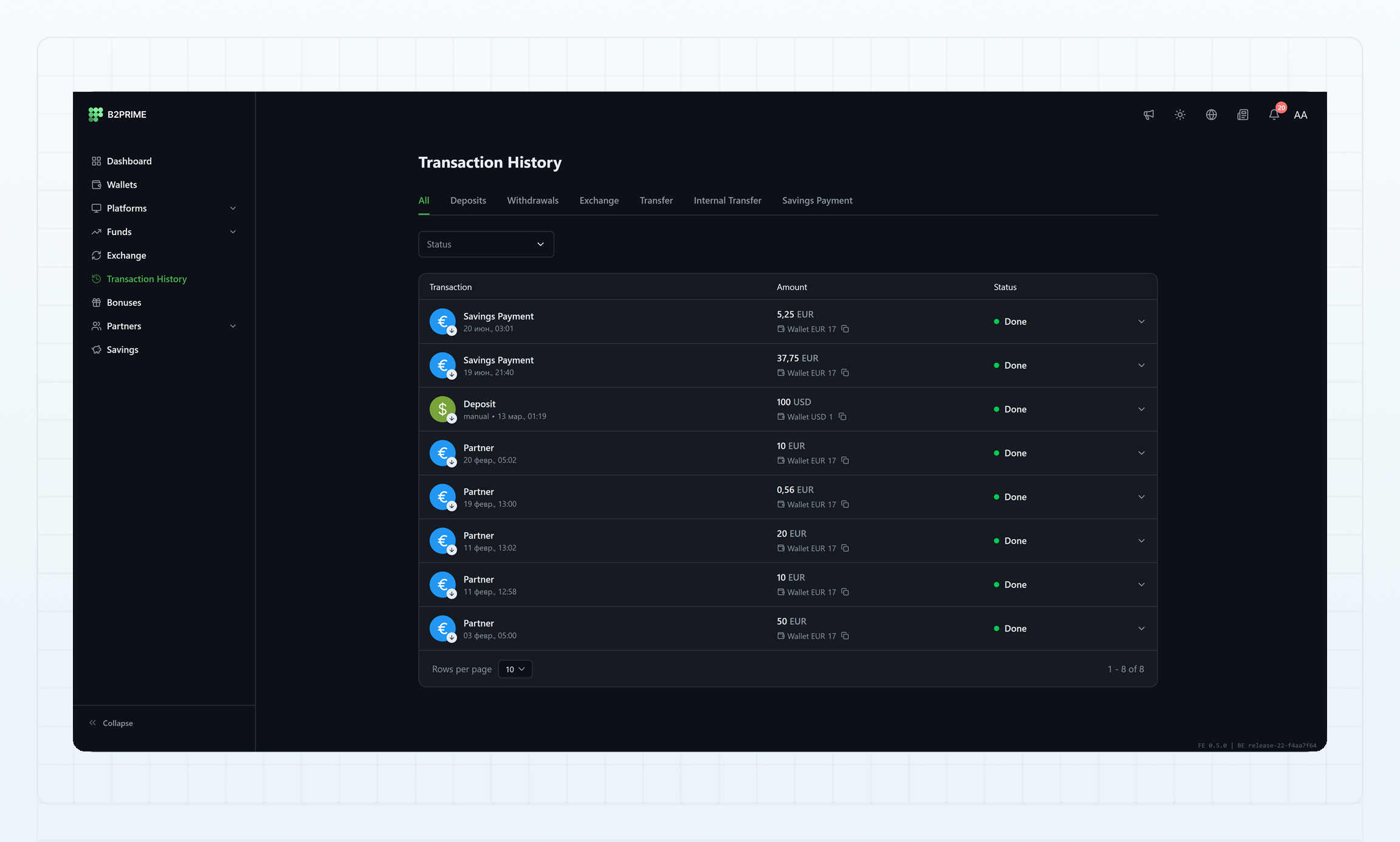Copy wallet for 37,75 EUR transaction

(x=845, y=373)
